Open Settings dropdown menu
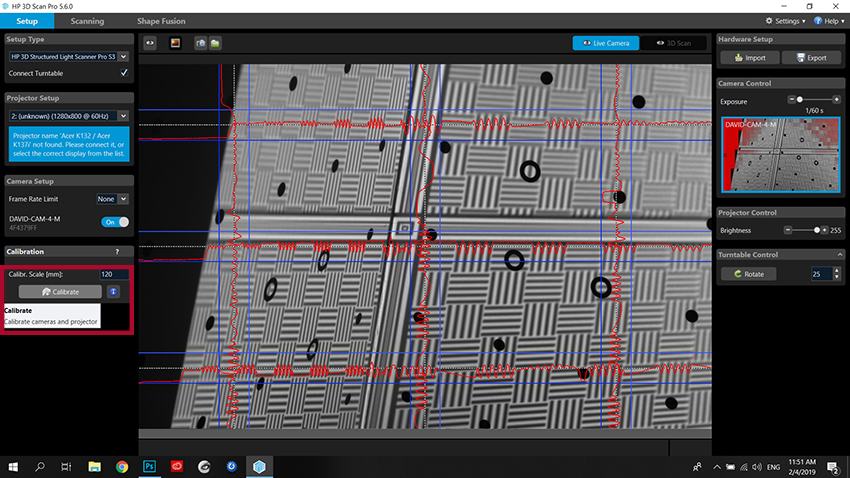Viewport: 850px width, 478px height. [x=785, y=21]
